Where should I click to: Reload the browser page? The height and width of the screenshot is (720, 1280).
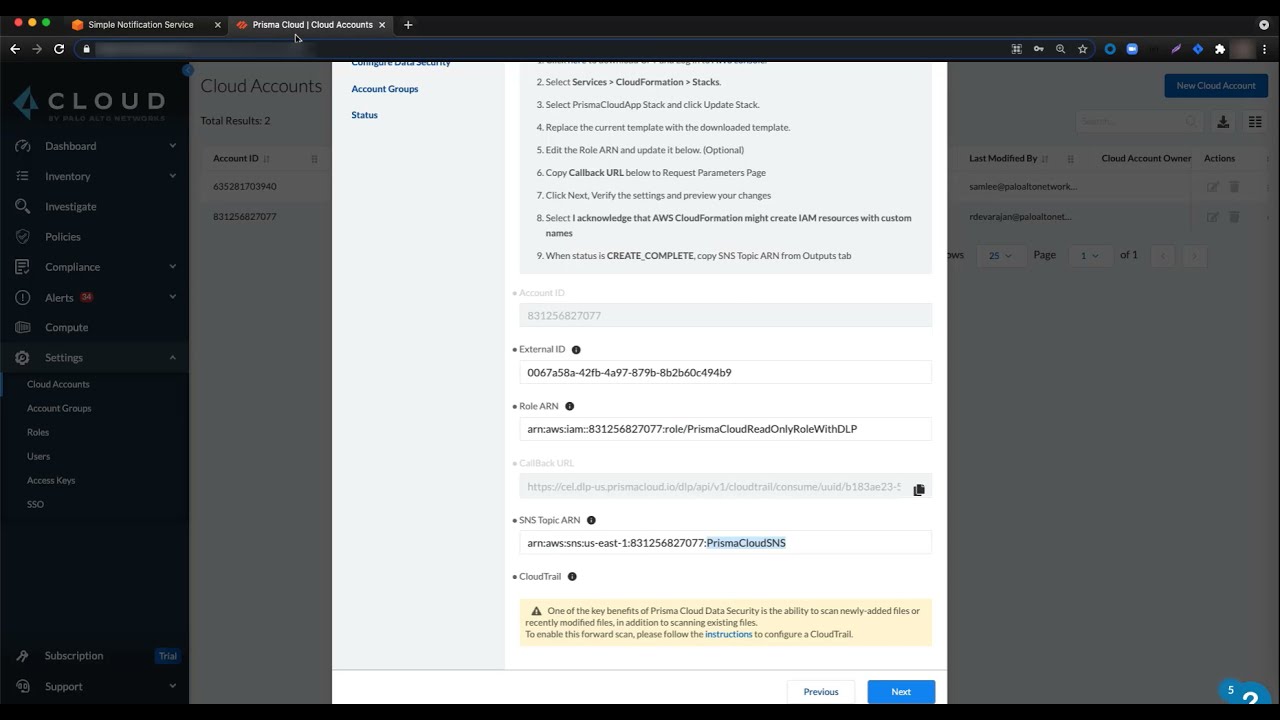[x=59, y=48]
